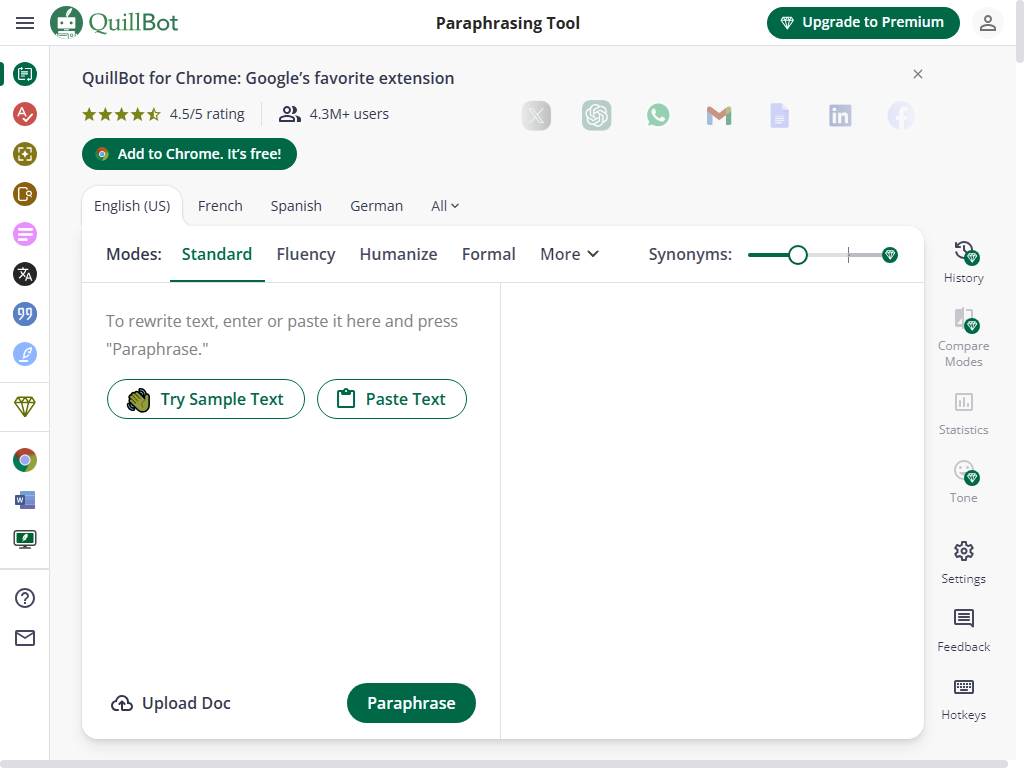Select the Humanize mode
Image resolution: width=1024 pixels, height=768 pixels.
coord(398,254)
